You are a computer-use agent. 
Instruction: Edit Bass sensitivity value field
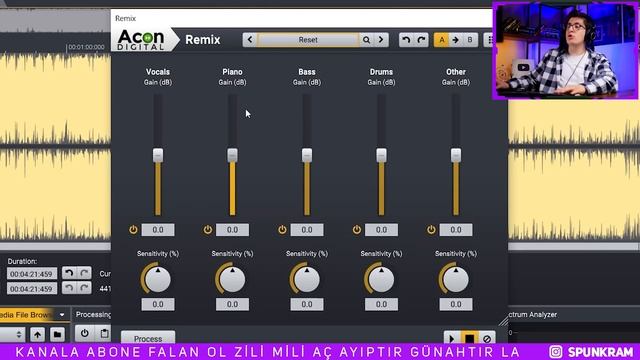pyautogui.click(x=307, y=304)
